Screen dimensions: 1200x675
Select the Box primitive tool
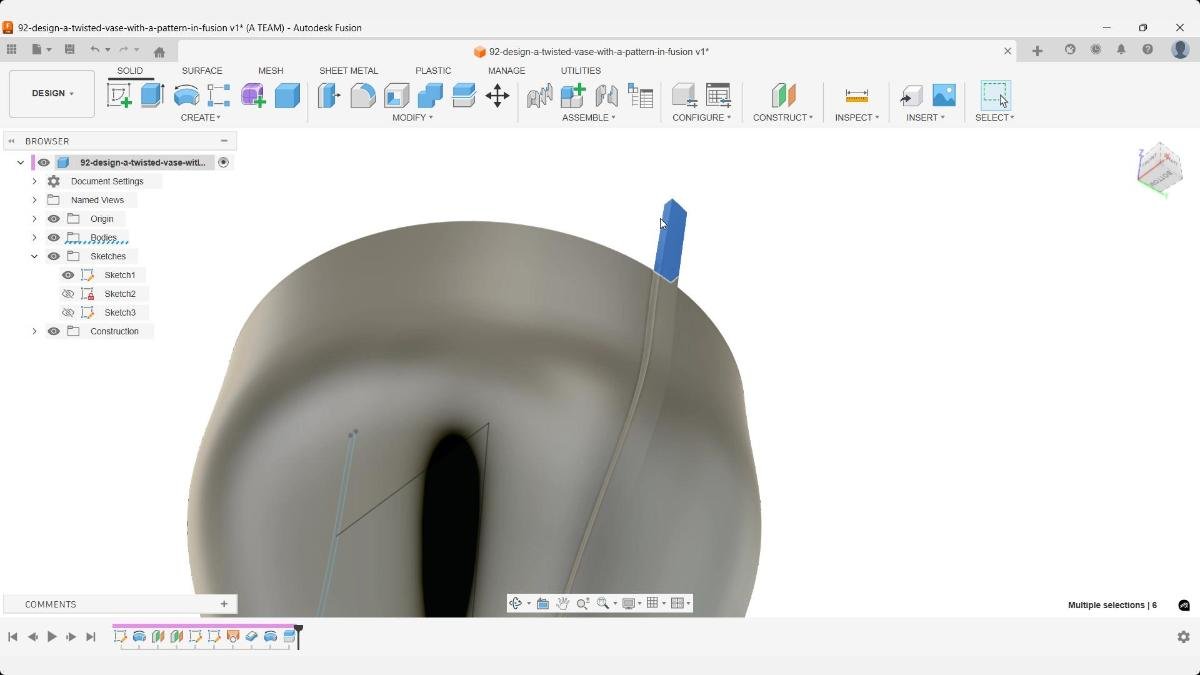coord(287,95)
